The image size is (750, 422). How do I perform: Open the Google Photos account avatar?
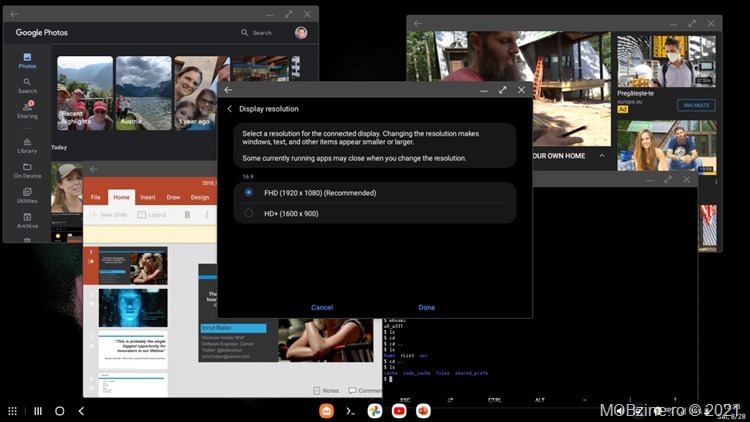click(x=301, y=33)
